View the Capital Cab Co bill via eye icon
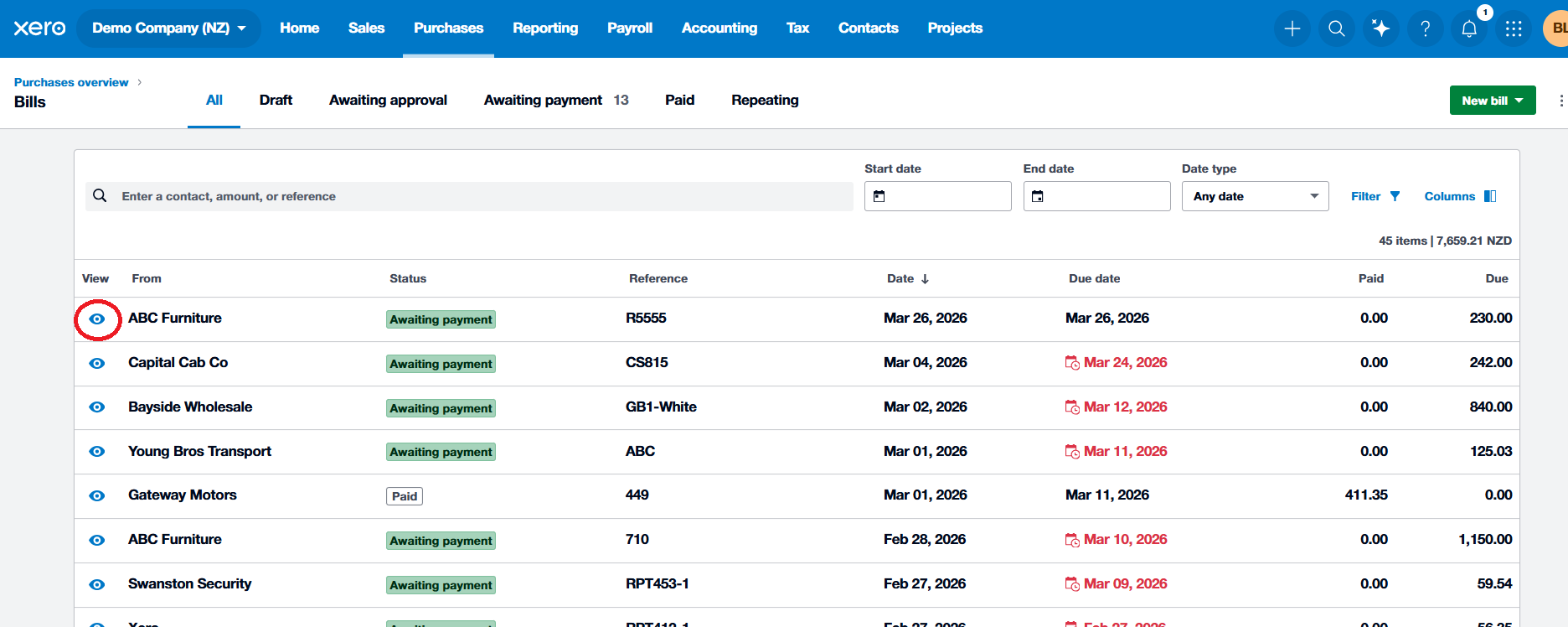 (x=97, y=363)
